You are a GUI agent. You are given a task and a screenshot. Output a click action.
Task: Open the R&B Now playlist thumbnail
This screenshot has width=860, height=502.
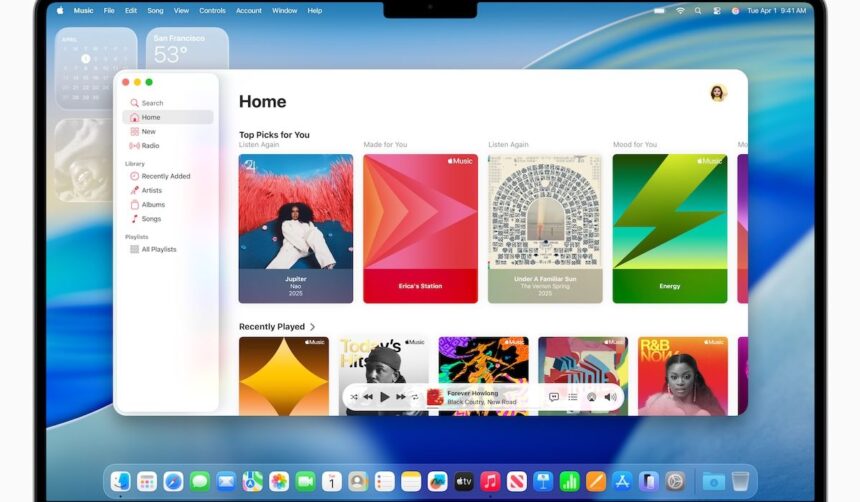pyautogui.click(x=683, y=376)
